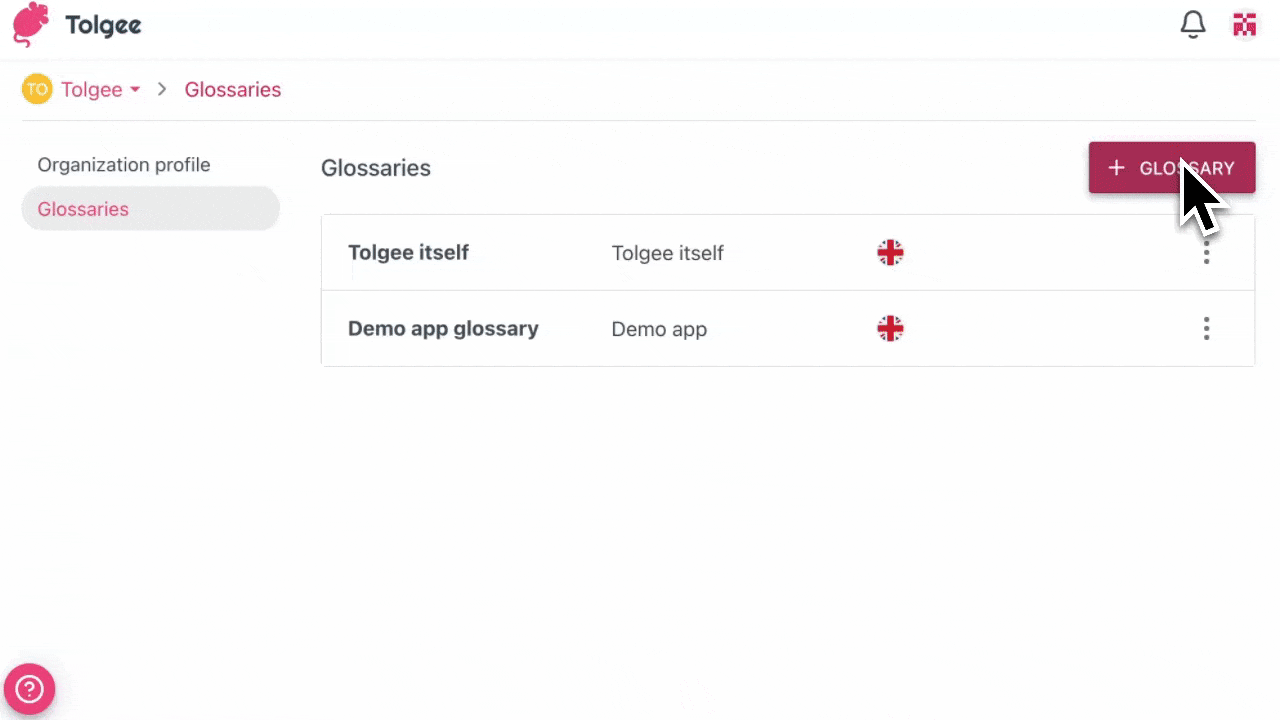
Task: Click the breadcrumb chevron separator
Action: coord(161,89)
